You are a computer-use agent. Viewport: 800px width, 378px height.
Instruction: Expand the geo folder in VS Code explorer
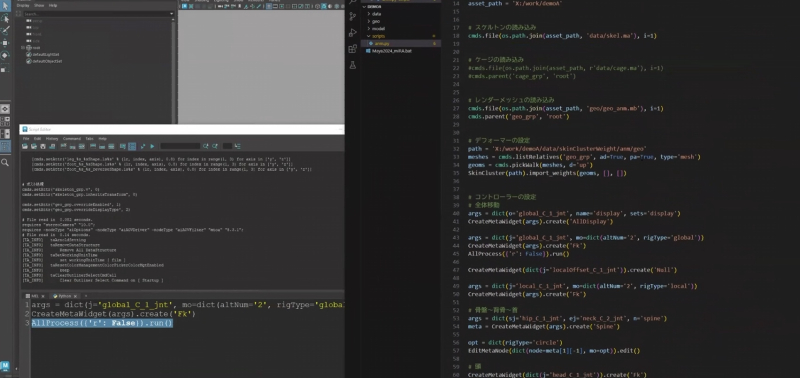pyautogui.click(x=368, y=21)
